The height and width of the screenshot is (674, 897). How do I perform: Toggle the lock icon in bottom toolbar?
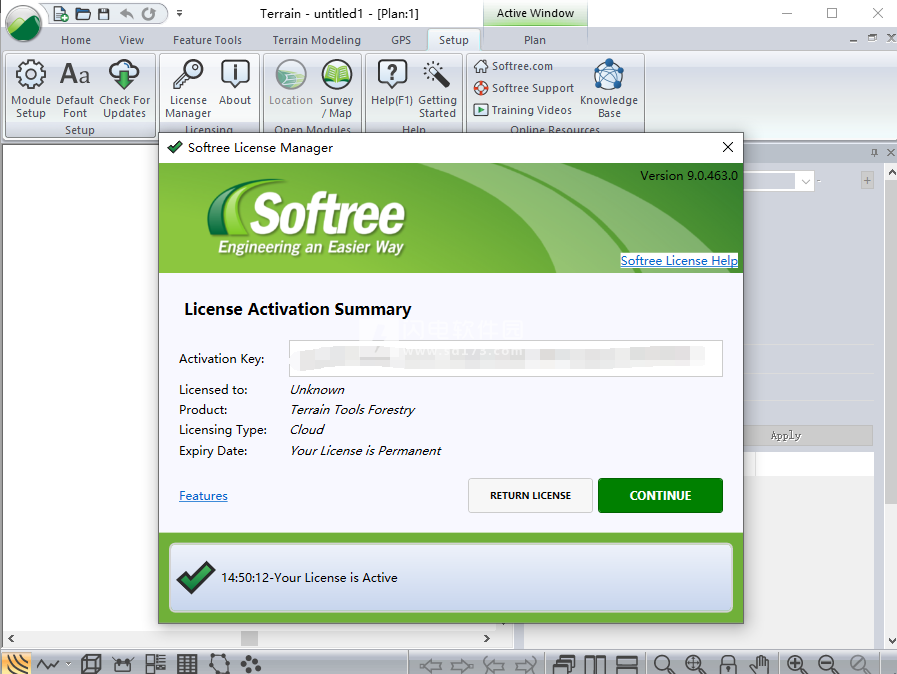tap(728, 664)
